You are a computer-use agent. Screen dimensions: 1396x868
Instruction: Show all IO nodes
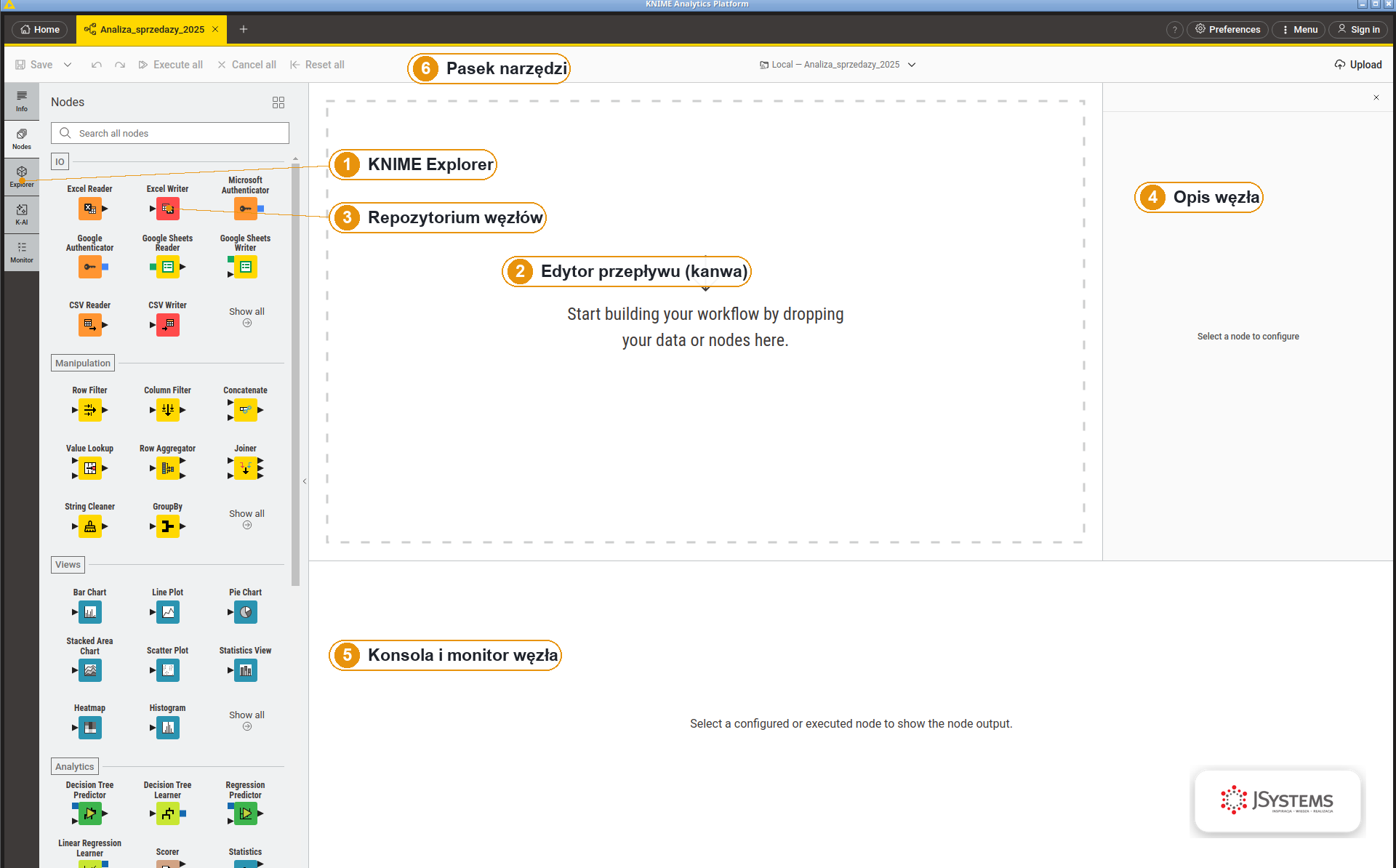tap(246, 317)
